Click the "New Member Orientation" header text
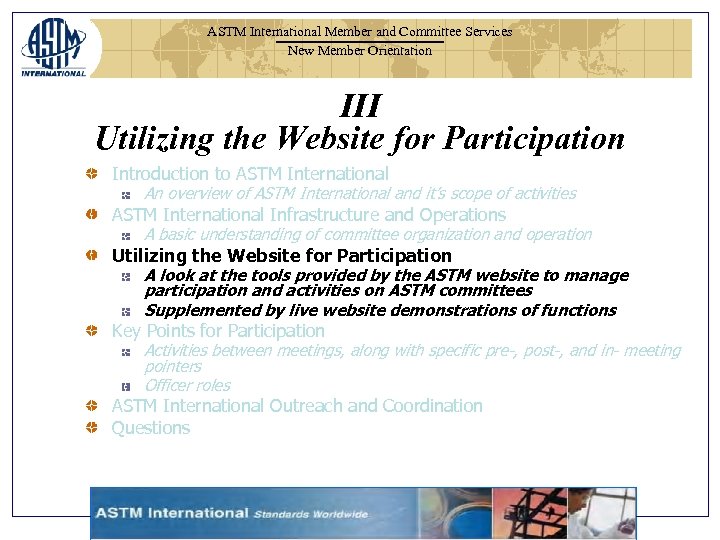Image resolution: width=720 pixels, height=540 pixels. click(360, 51)
